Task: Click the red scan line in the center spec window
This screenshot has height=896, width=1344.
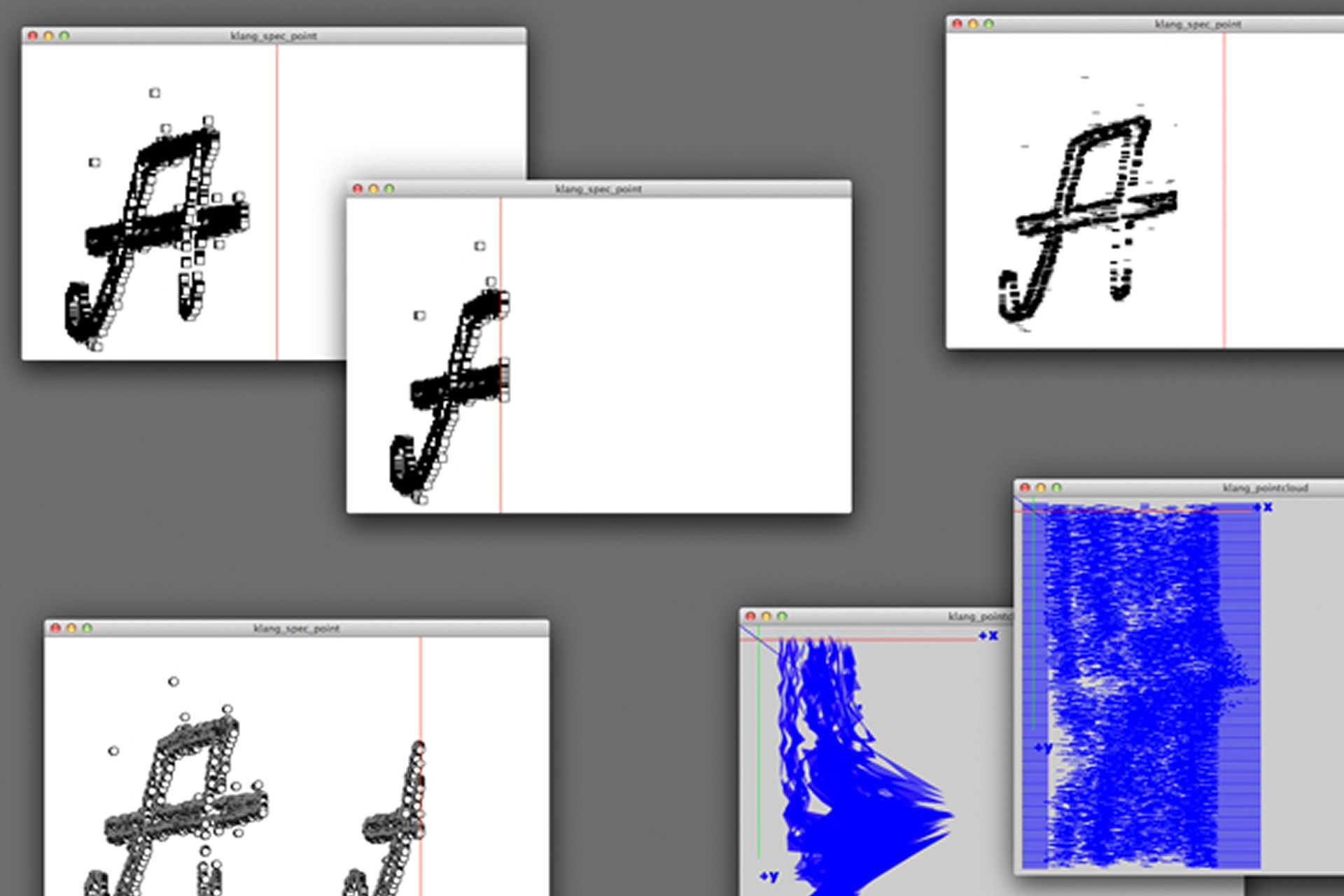Action: click(x=500, y=355)
